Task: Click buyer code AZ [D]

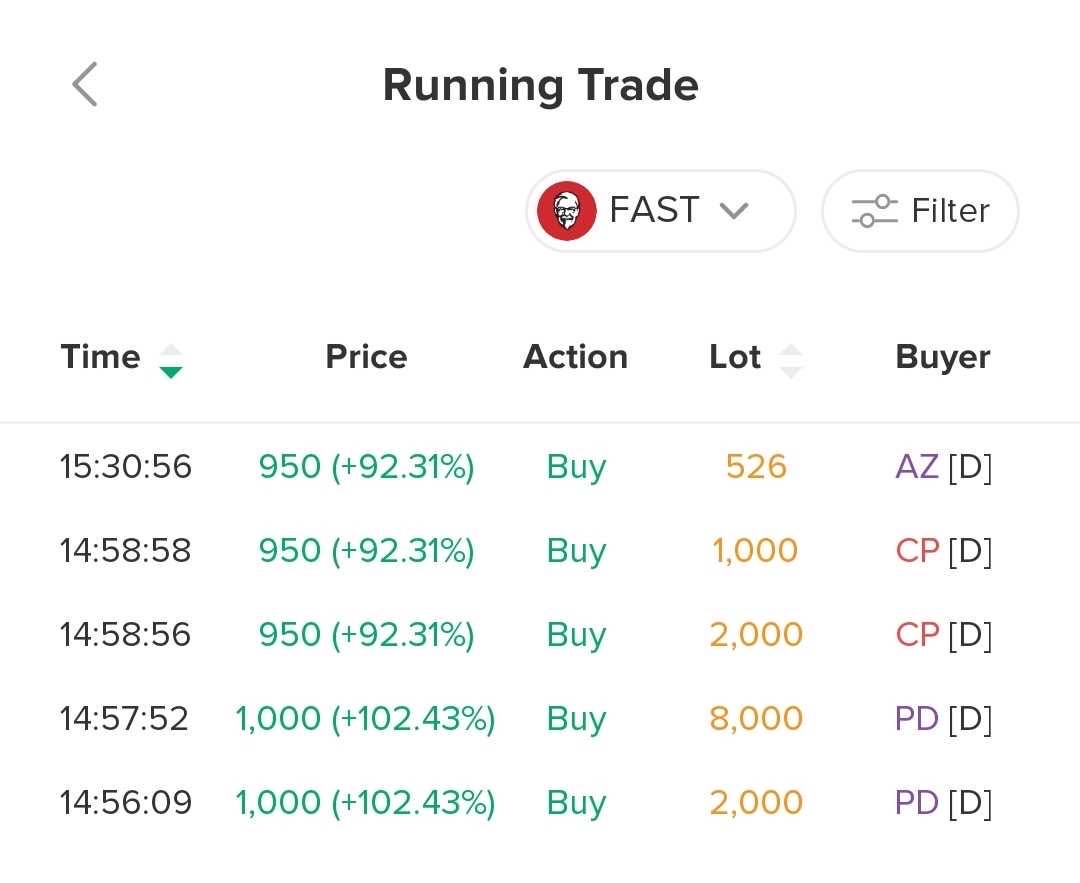Action: [943, 467]
